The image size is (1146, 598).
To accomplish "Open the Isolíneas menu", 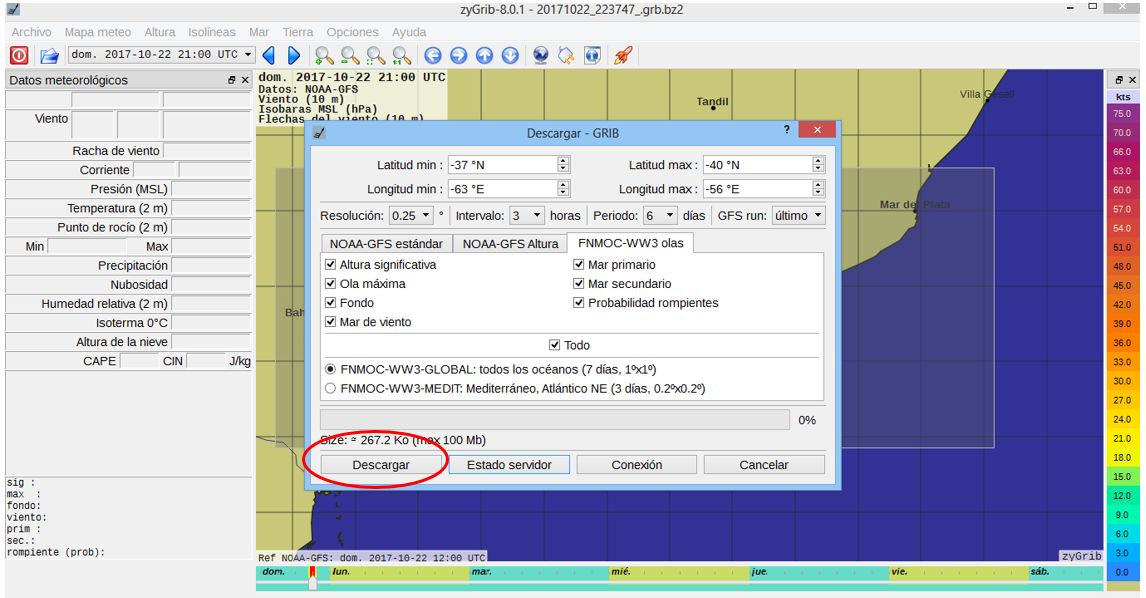I will (212, 32).
